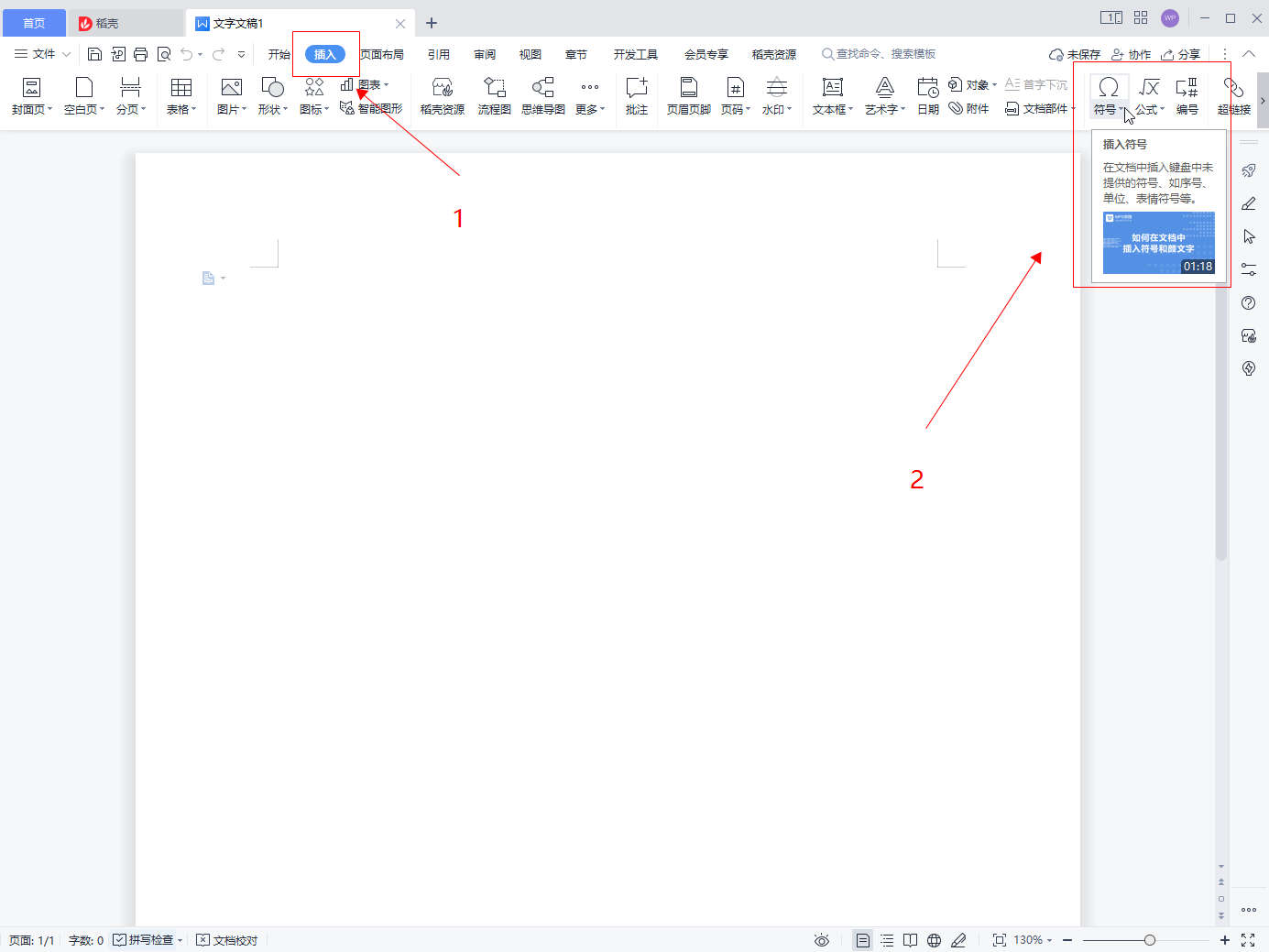Toggle eye protection mode in status bar

coord(822,940)
